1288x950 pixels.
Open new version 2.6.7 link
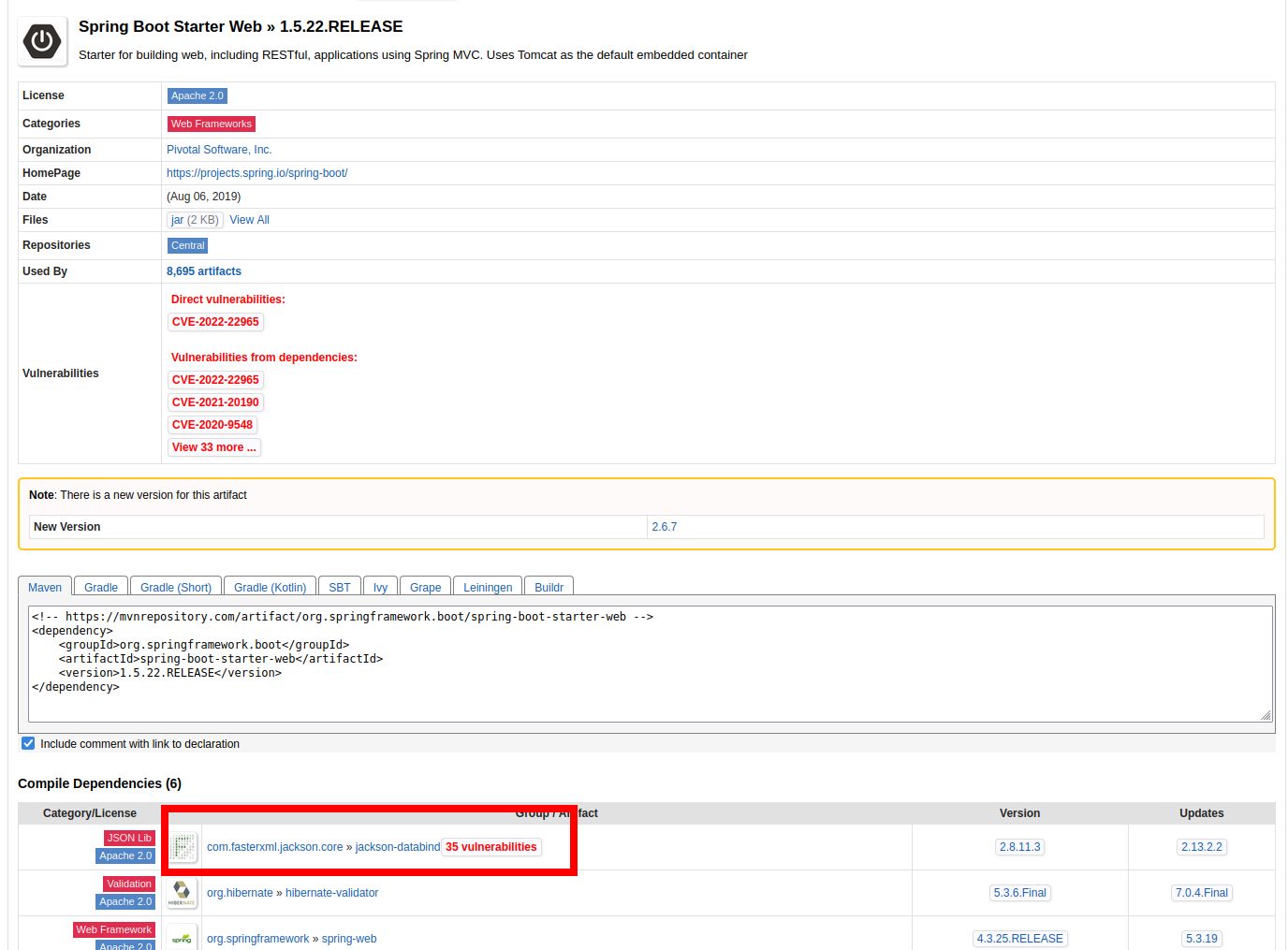coord(665,527)
